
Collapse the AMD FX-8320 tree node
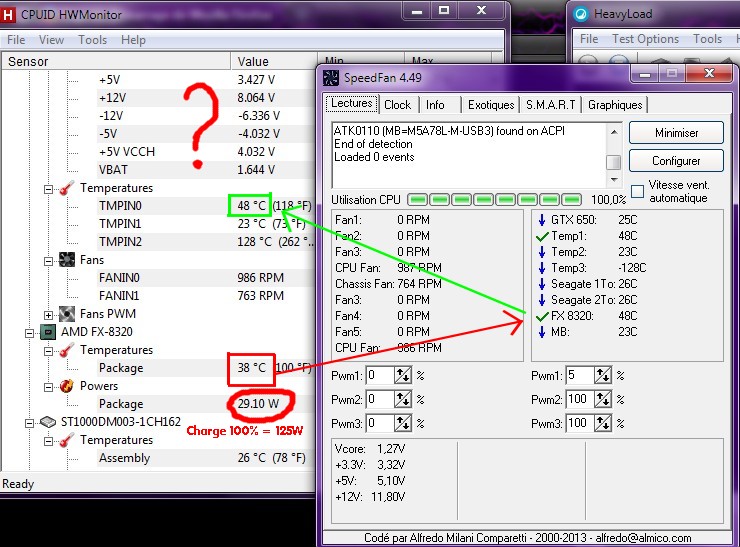[29, 333]
